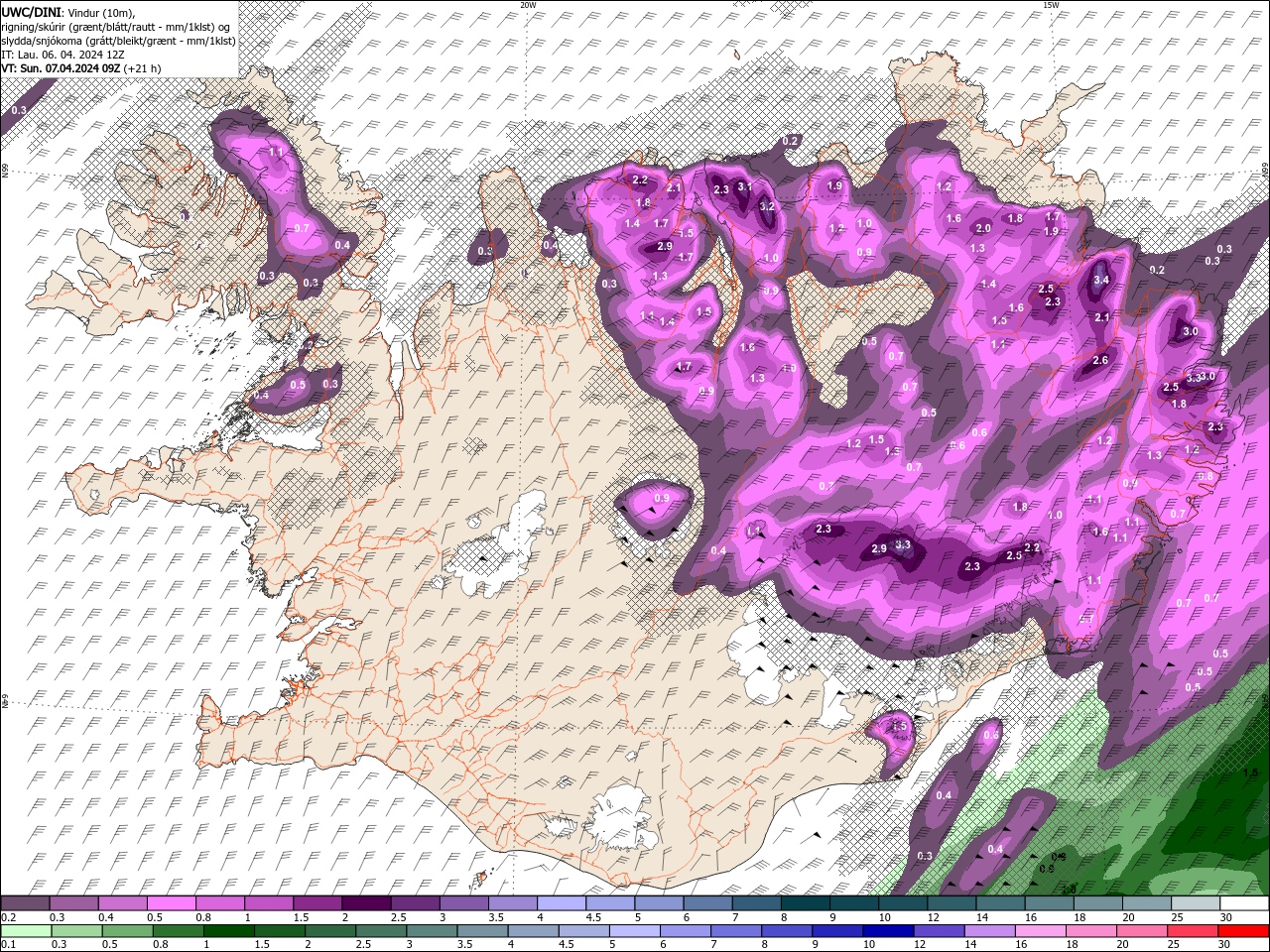Screen dimensions: 1270x952
Task: Click the 10 deep blue rain scale swatch
Action: click(887, 931)
